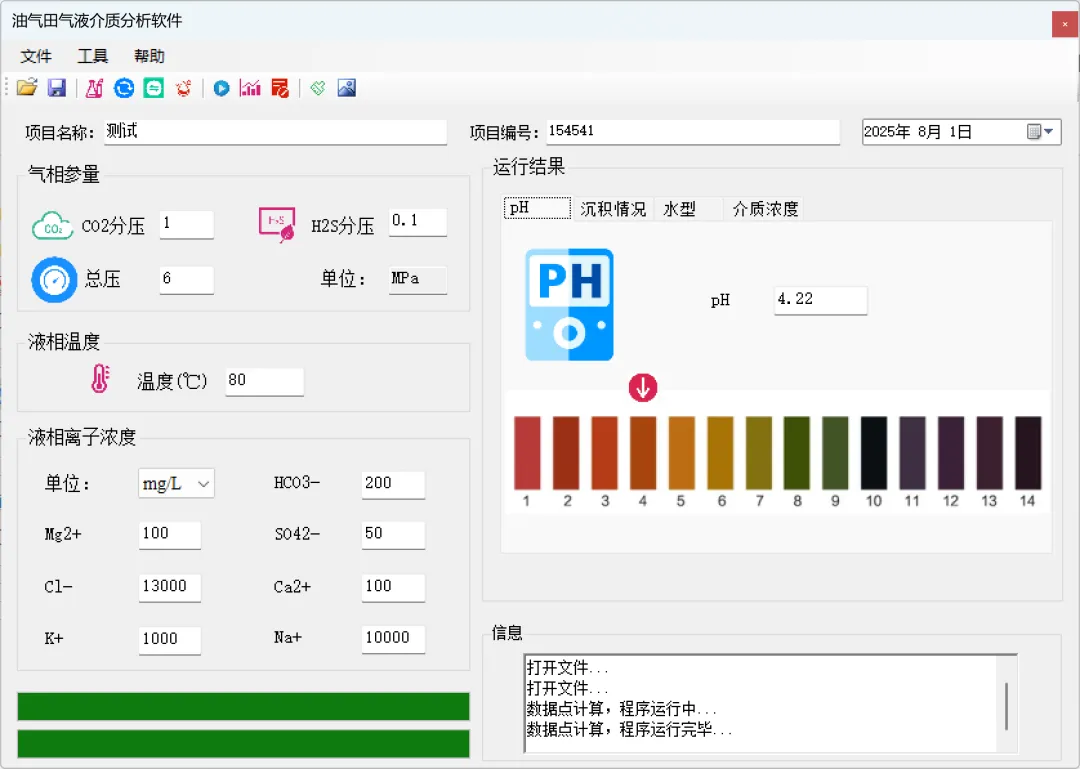Open the 帮助 menu
1080x769 pixels.
pyautogui.click(x=149, y=56)
